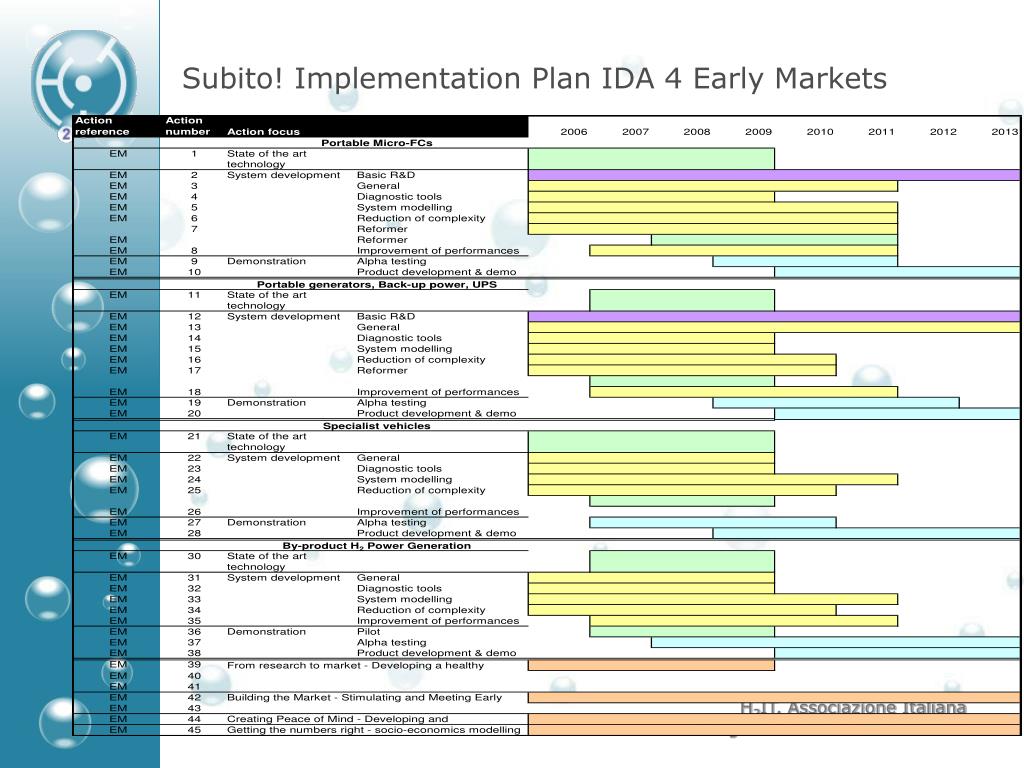1024x768 pixels.
Task: Click the purple Basic R&D bar for action 2
Action: point(774,175)
